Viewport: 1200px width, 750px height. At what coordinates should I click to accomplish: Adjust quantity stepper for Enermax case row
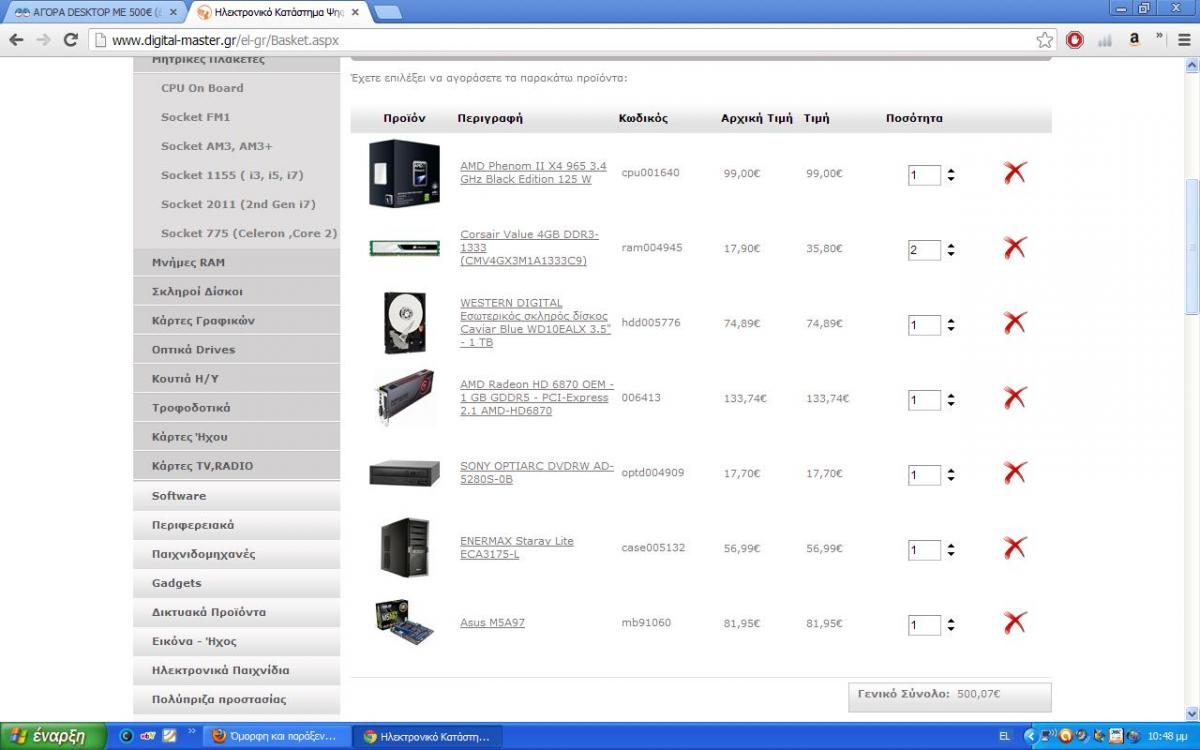coord(951,550)
